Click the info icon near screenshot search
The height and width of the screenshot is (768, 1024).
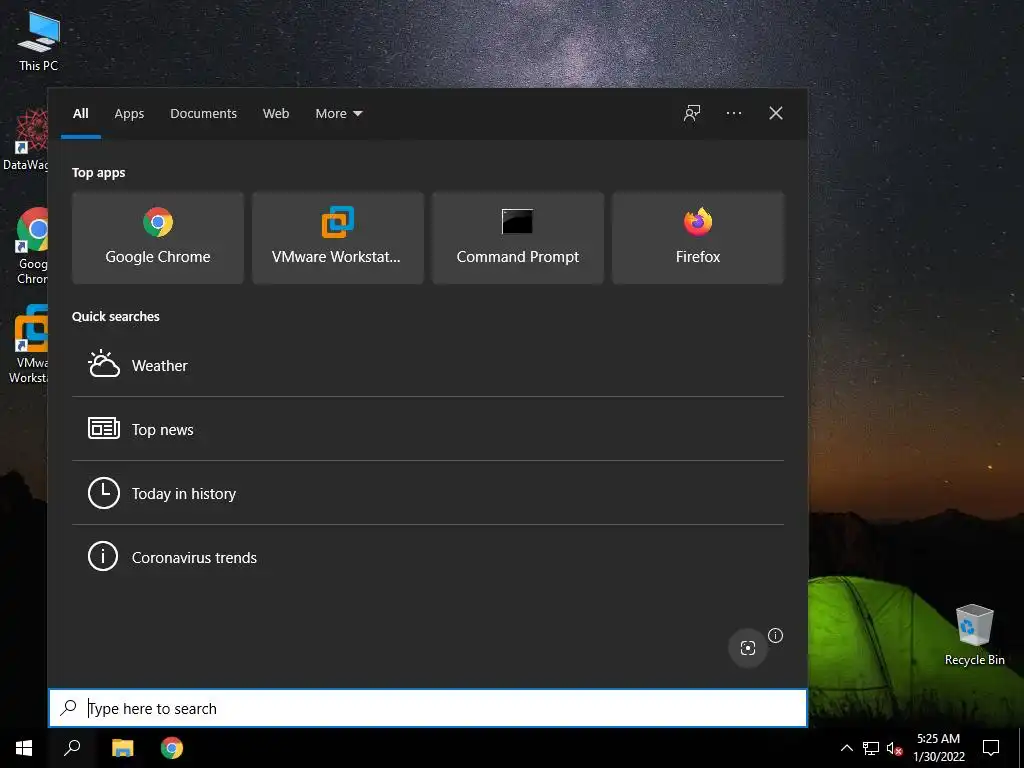(775, 635)
